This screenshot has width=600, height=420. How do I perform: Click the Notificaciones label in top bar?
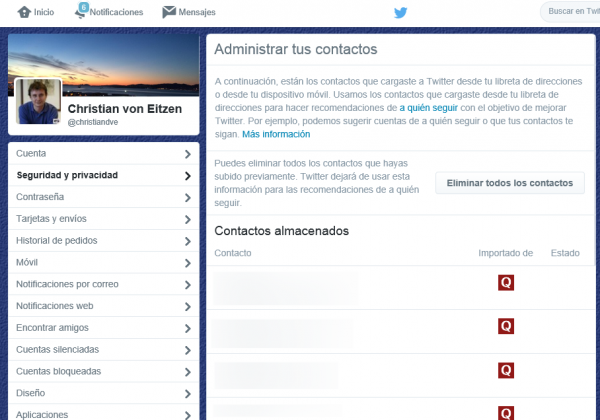click(116, 12)
